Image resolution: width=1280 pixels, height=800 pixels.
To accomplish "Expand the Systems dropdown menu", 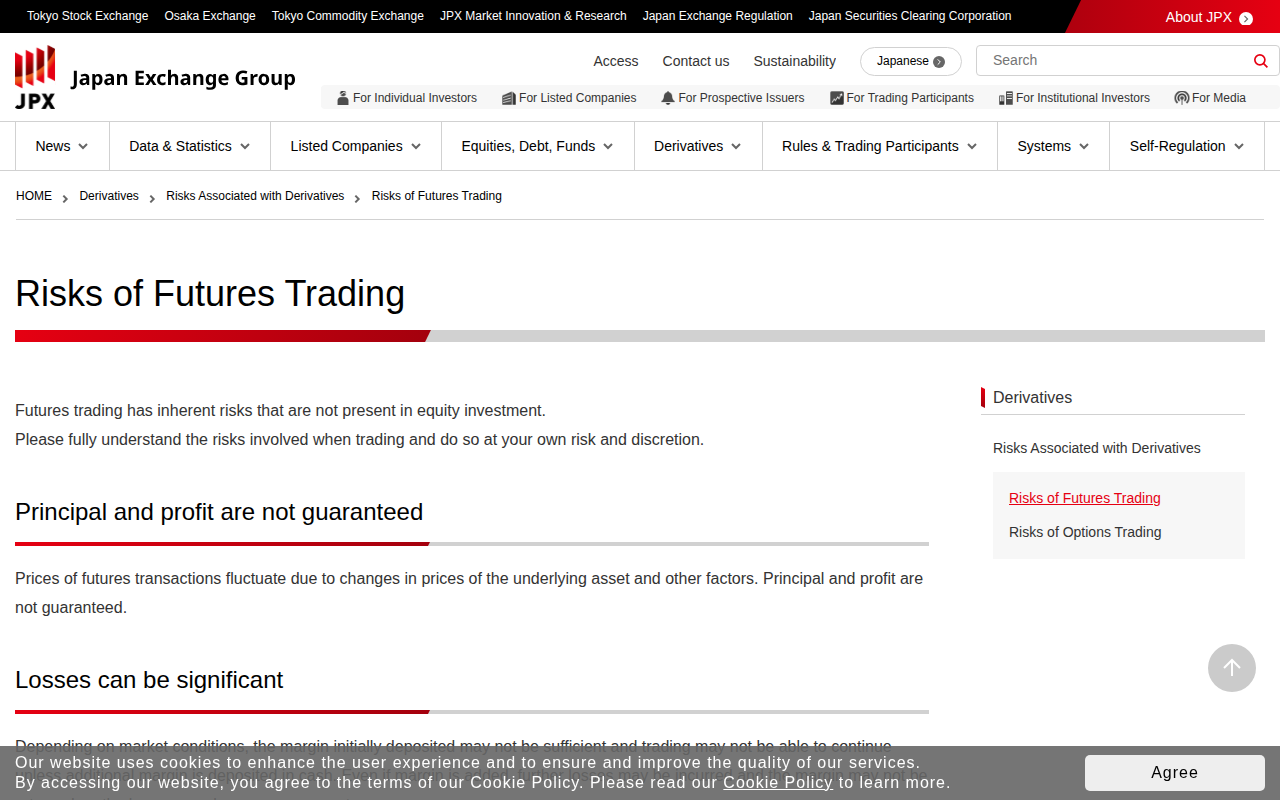I will point(1054,146).
